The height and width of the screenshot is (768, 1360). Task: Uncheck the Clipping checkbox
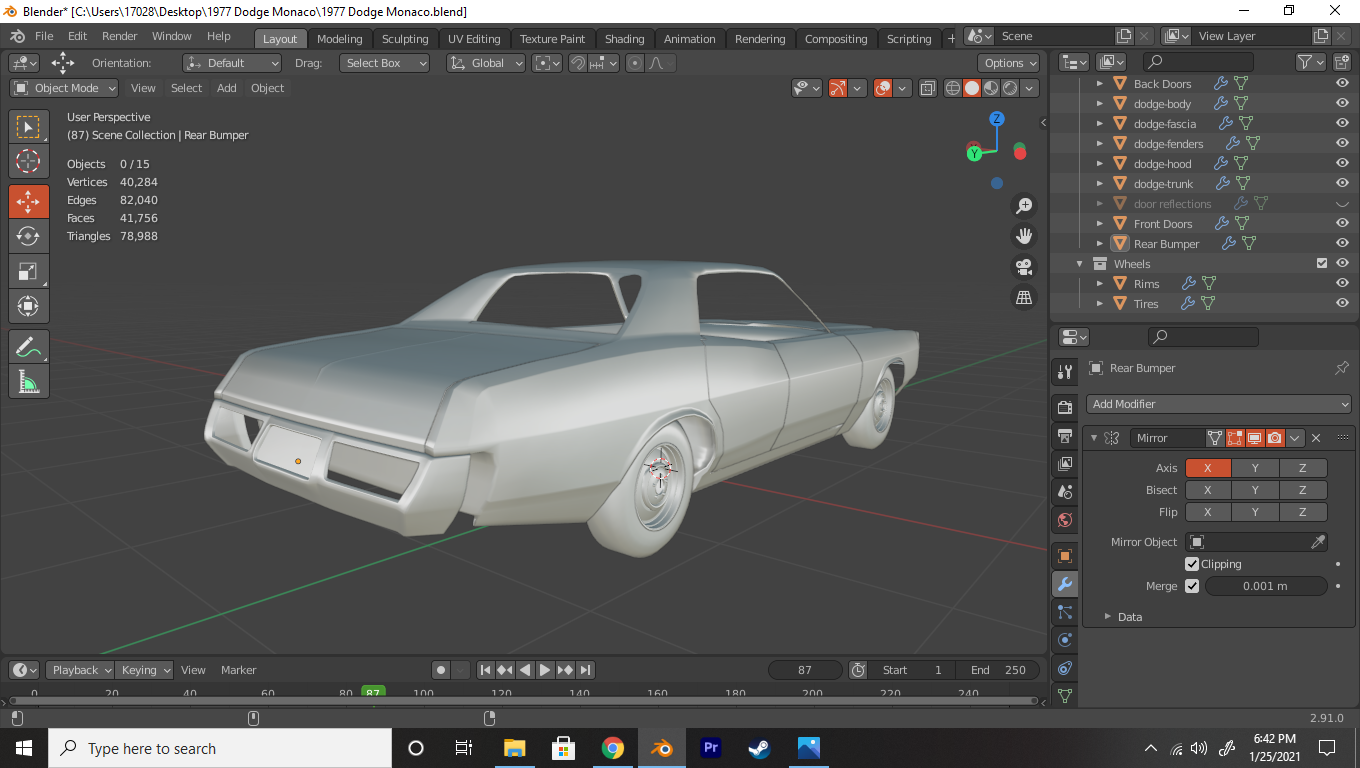pyautogui.click(x=1192, y=564)
